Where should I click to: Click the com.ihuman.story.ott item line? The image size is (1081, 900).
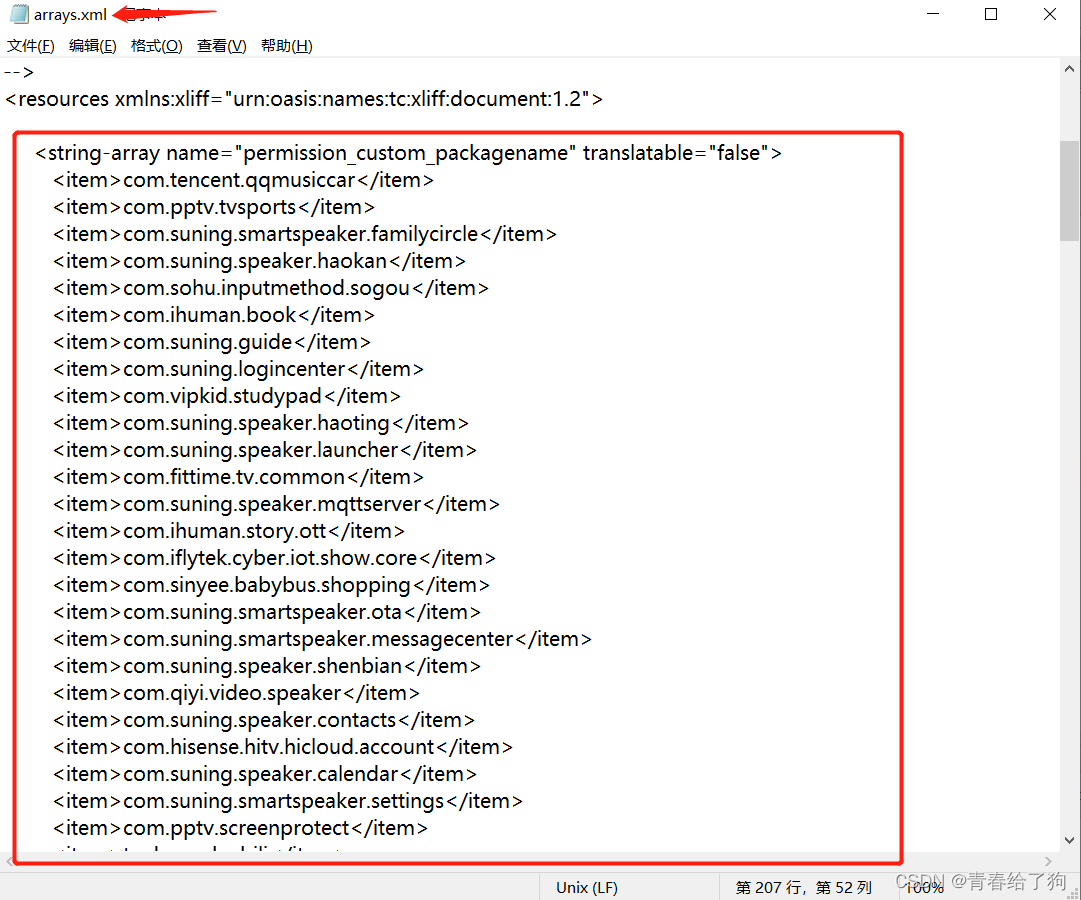click(x=229, y=530)
